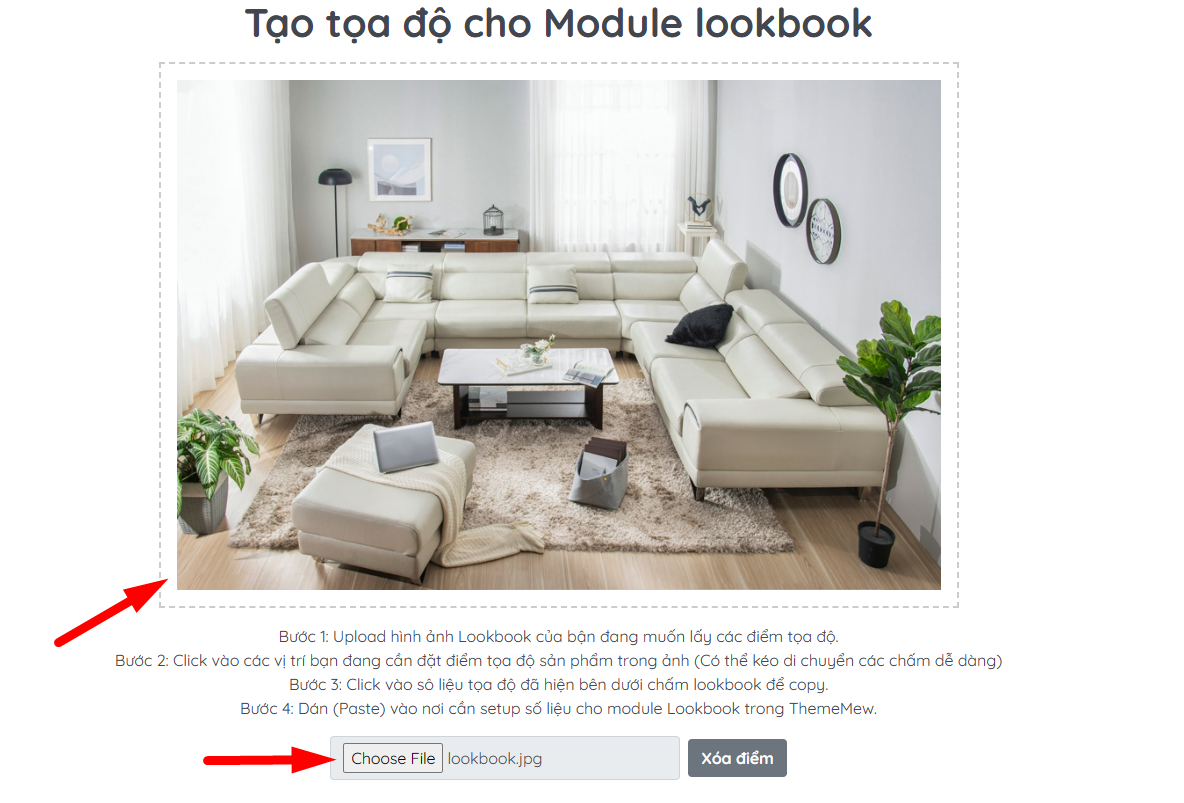The height and width of the screenshot is (803, 1184).
Task: Click the Bước 4 instruction line
Action: click(558, 709)
